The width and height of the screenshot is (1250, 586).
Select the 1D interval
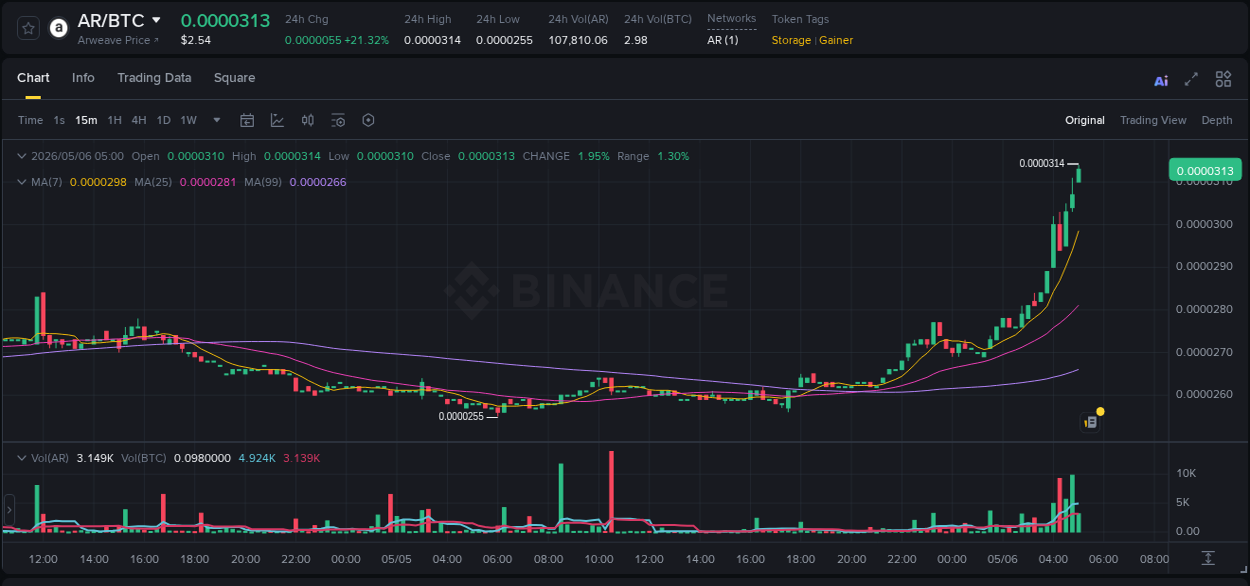pos(163,120)
